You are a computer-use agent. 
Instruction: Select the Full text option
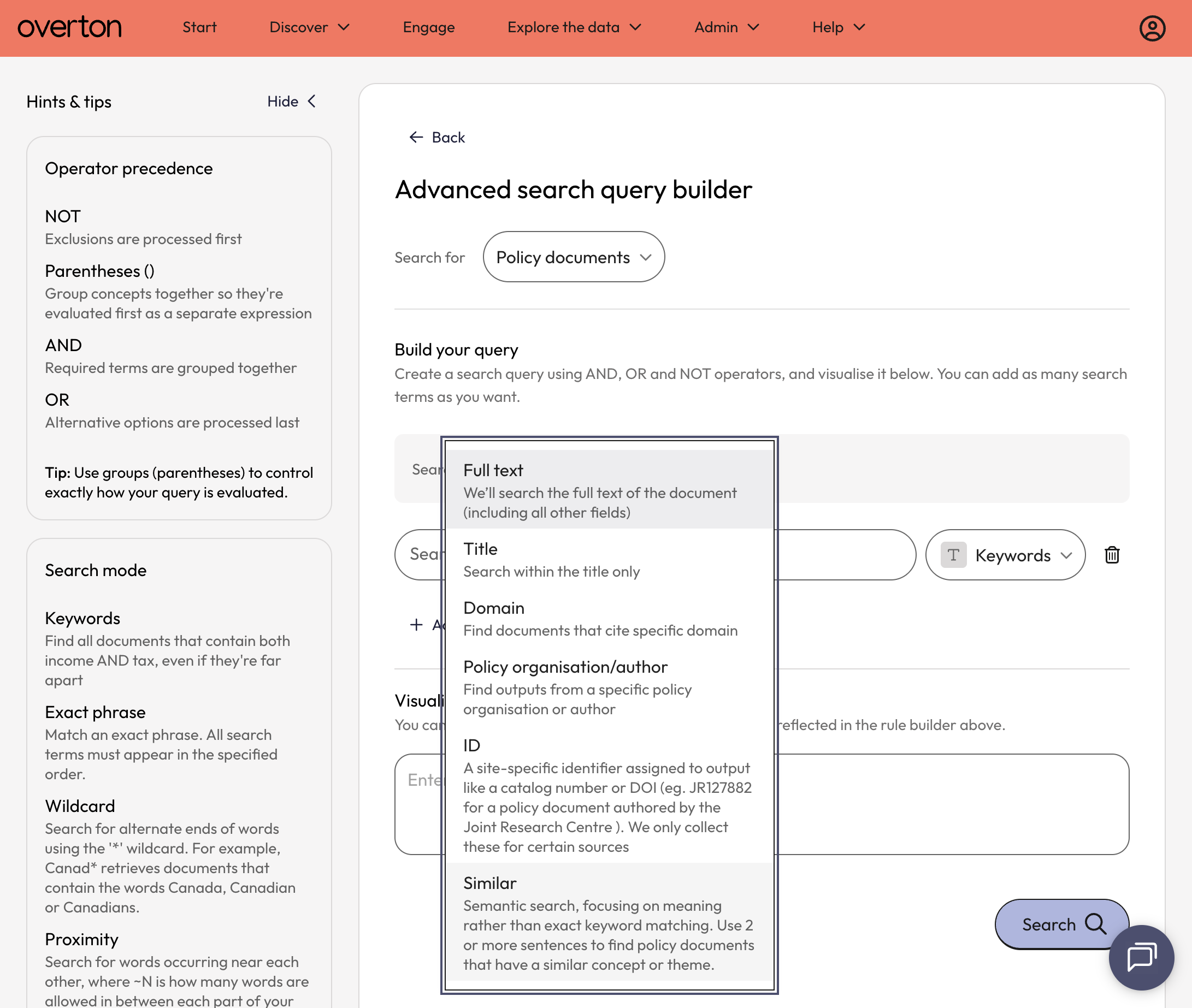pyautogui.click(x=610, y=490)
